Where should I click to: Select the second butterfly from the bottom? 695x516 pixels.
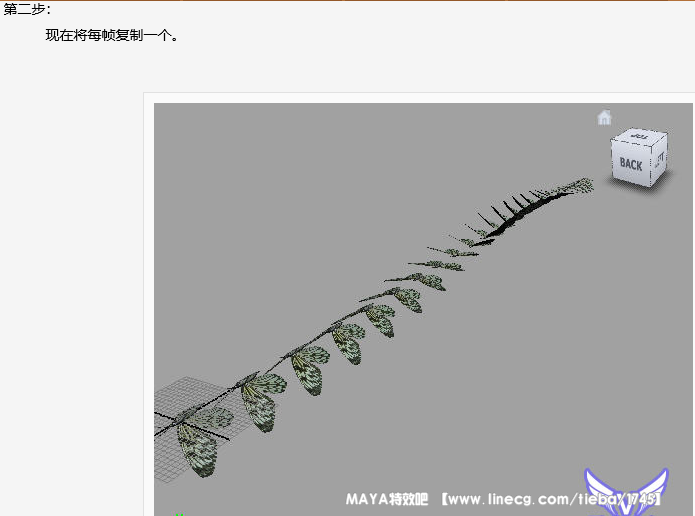262,403
